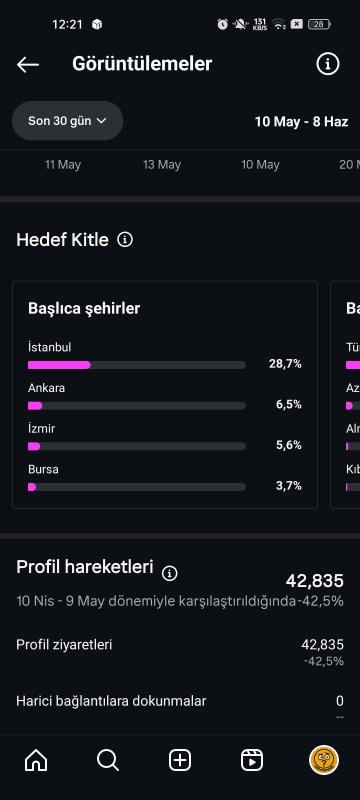The image size is (360, 800).
Task: Open the Home feed tab
Action: (36, 761)
